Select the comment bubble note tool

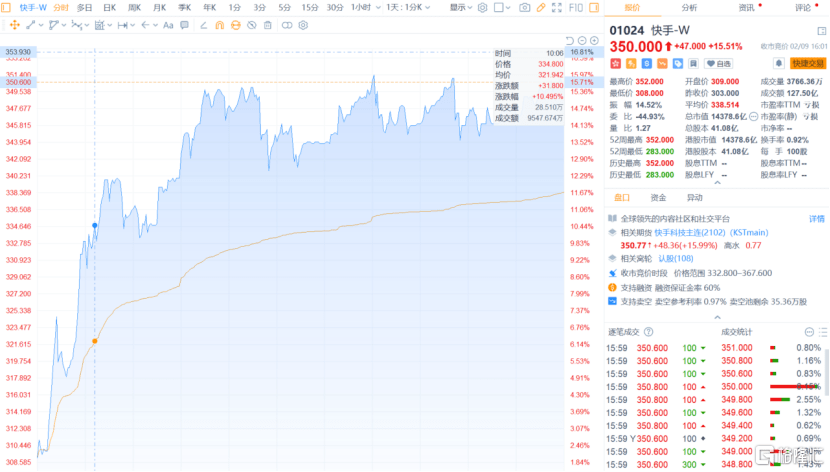[184, 25]
